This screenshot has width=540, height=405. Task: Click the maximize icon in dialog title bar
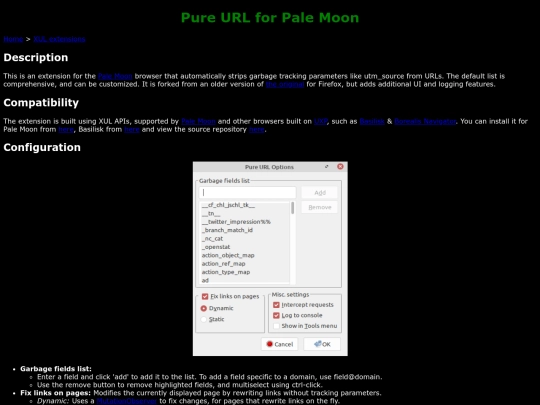(x=326, y=167)
